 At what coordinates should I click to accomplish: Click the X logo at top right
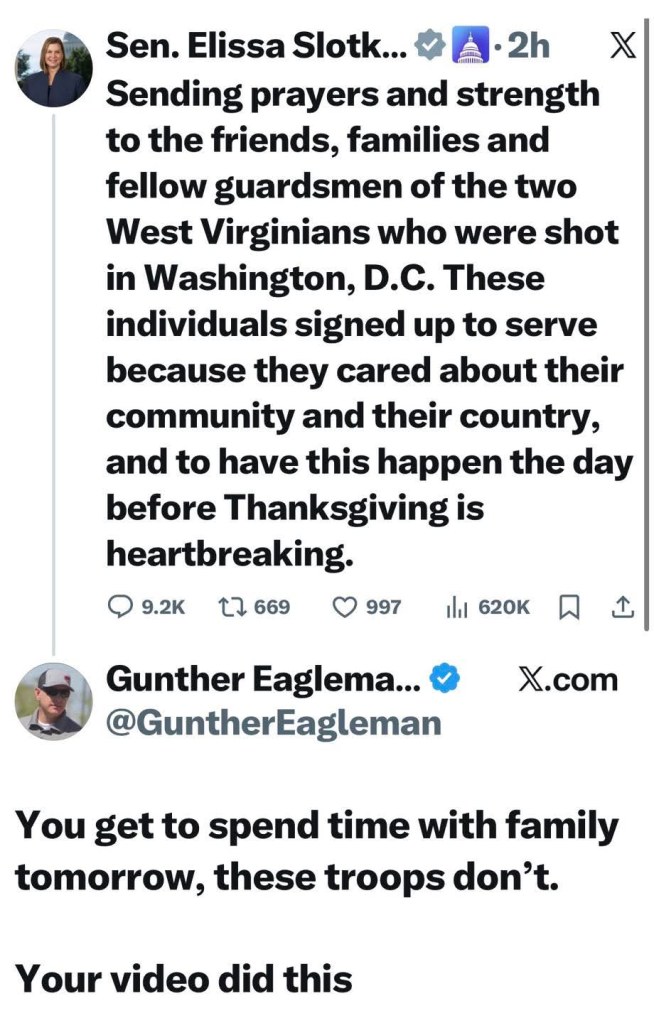(622, 48)
